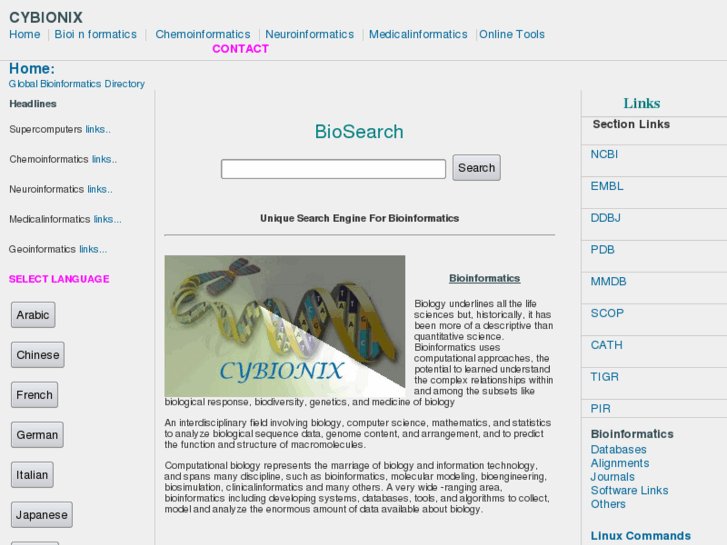Open NCBI section link

(x=604, y=154)
